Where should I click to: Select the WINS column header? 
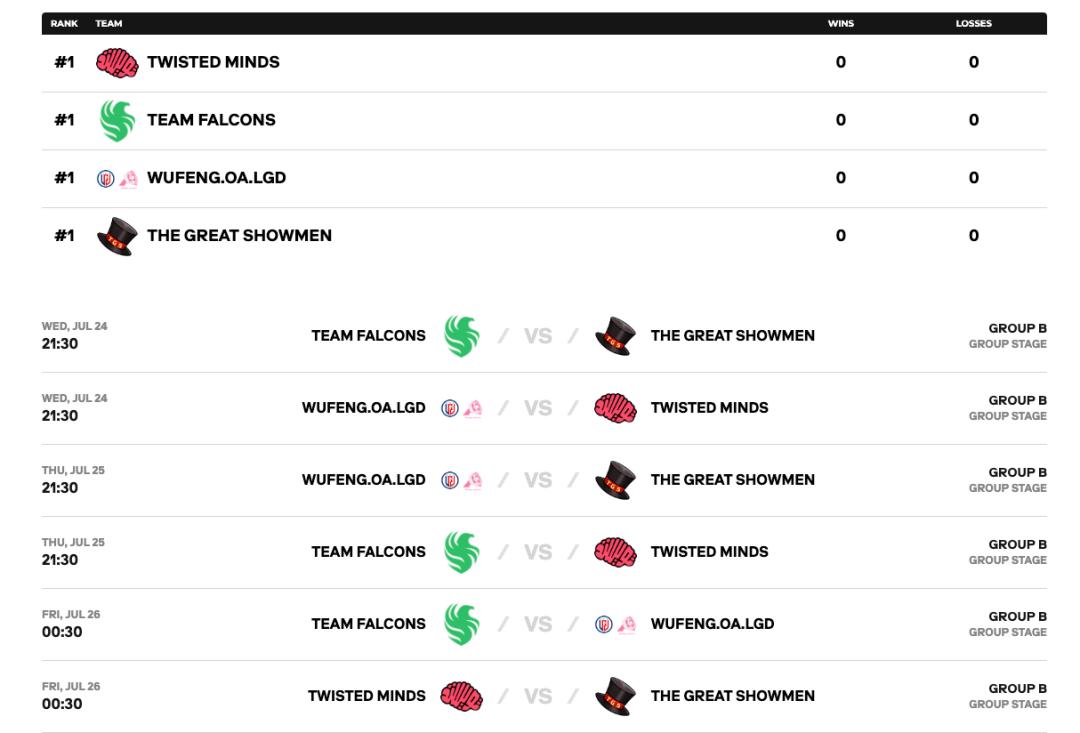[840, 23]
